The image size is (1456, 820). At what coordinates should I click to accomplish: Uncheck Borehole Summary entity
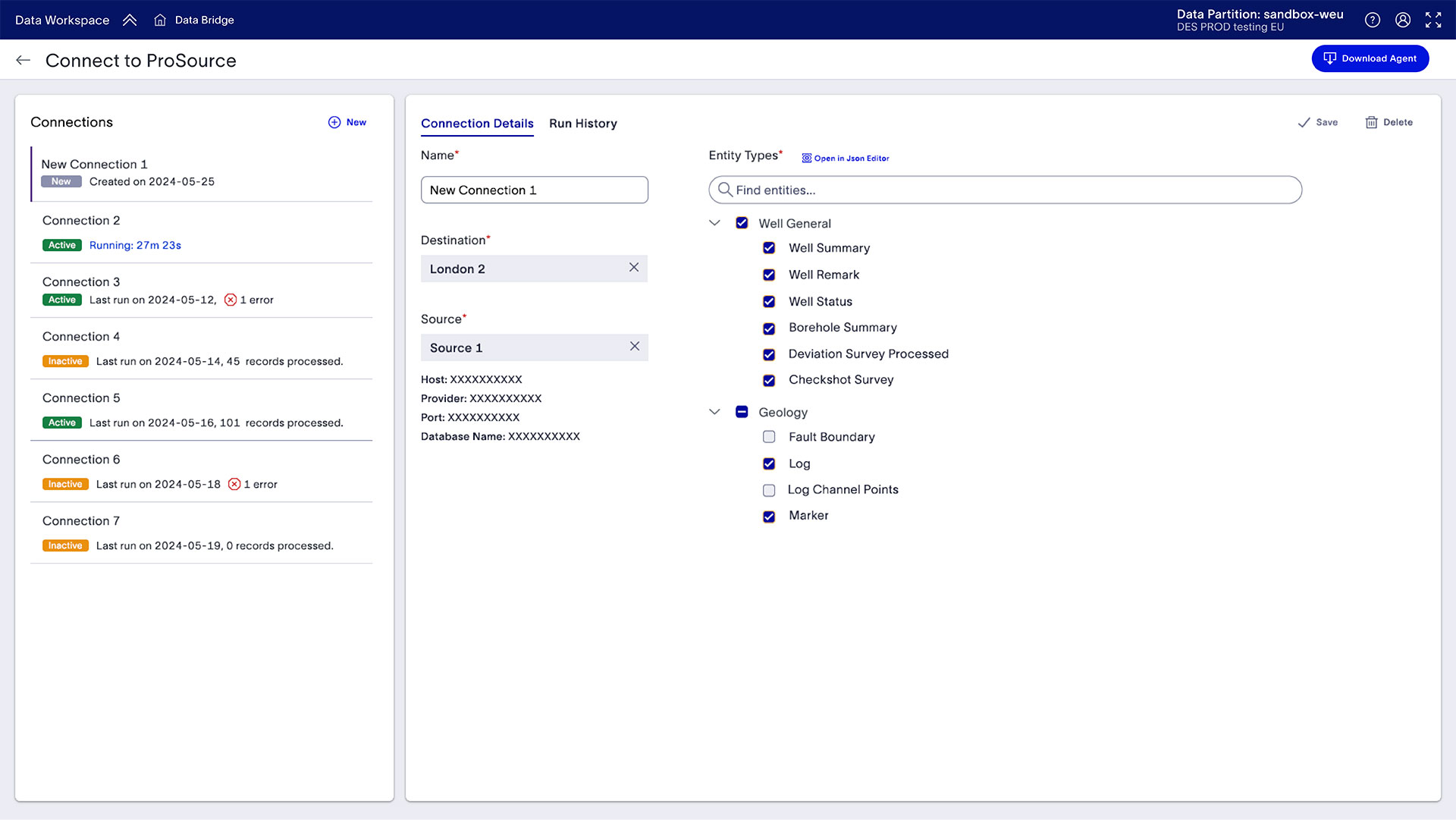(x=769, y=328)
